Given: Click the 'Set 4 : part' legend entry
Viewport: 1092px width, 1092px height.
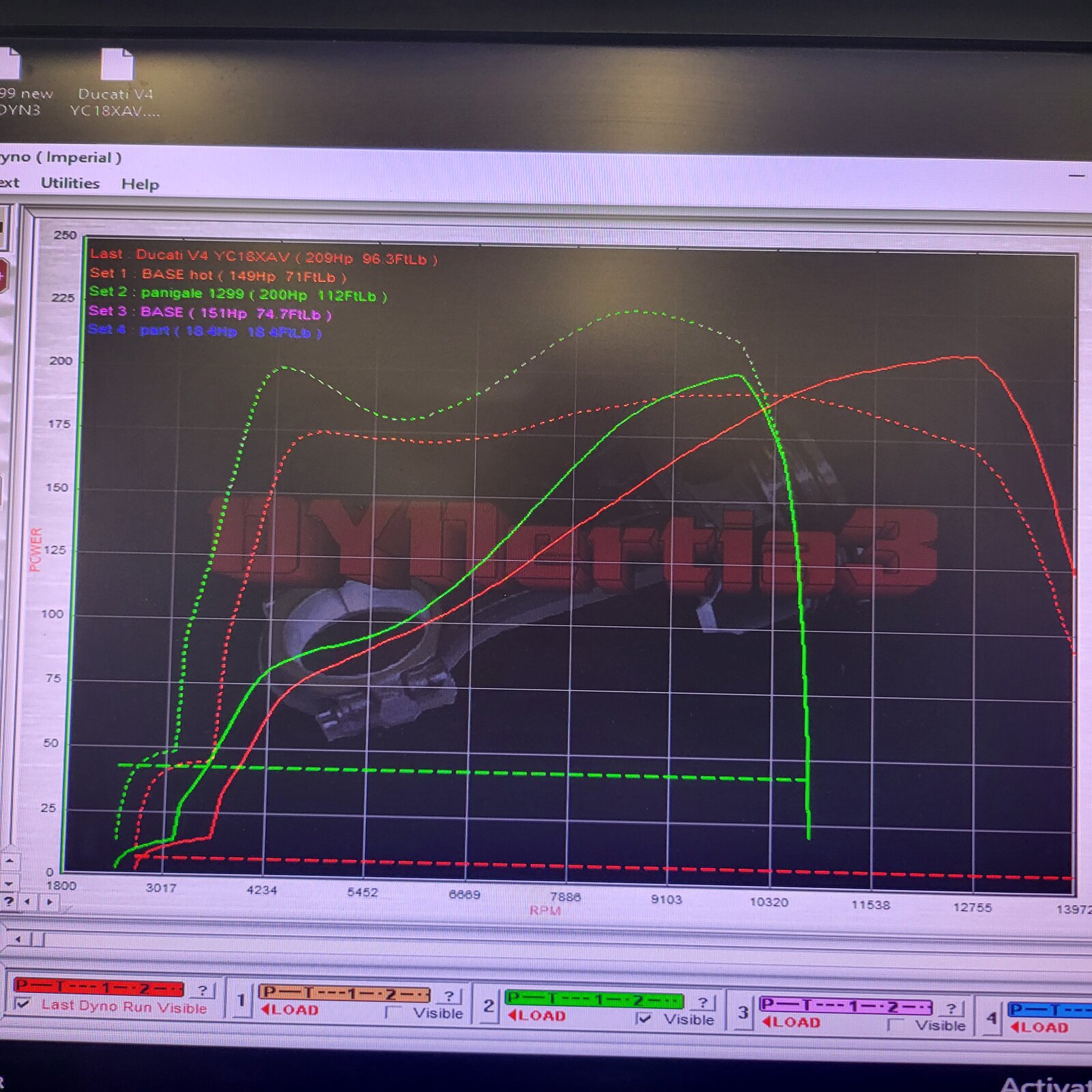Looking at the screenshot, I should point(205,331).
